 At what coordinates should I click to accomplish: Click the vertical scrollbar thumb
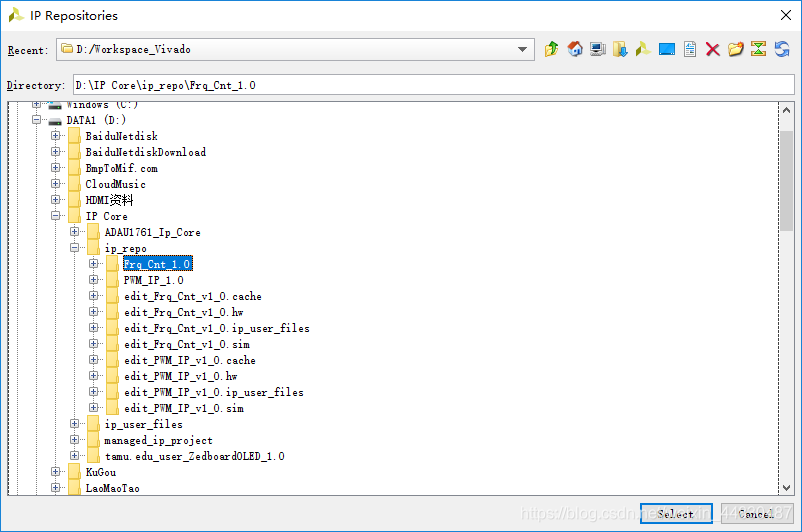[x=787, y=181]
